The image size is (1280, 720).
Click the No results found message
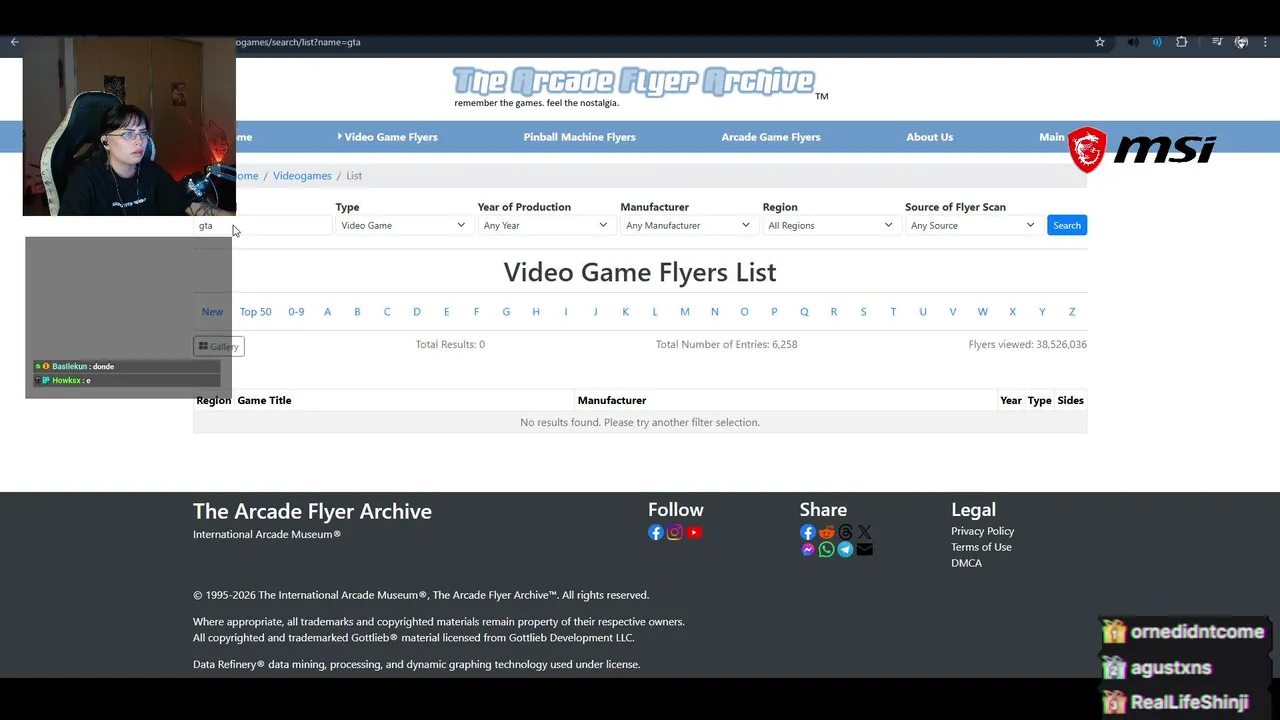640,422
